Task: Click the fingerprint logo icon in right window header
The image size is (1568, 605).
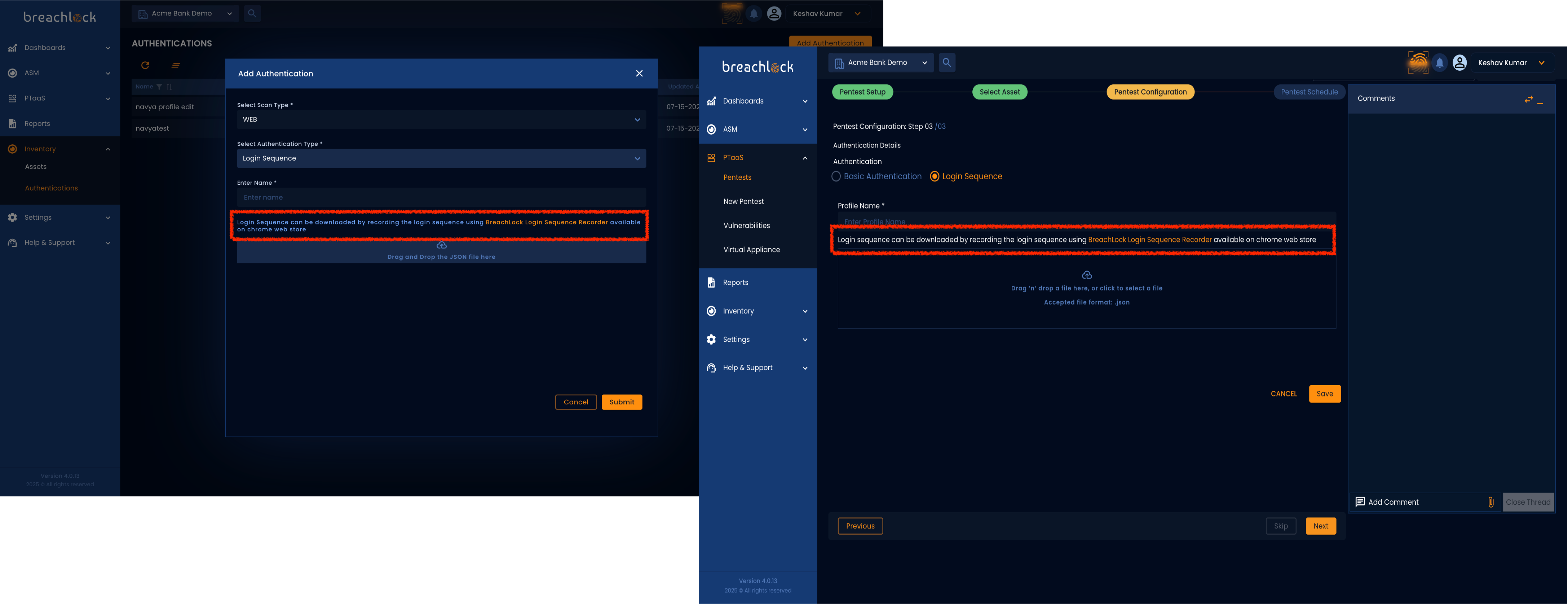Action: 1418,63
